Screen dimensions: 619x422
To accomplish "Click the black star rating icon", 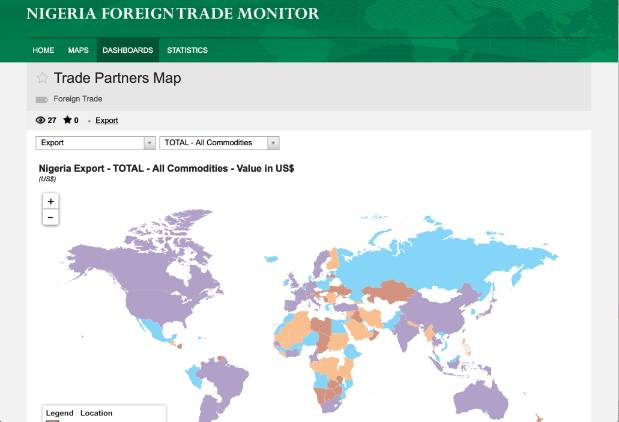I will click(67, 120).
